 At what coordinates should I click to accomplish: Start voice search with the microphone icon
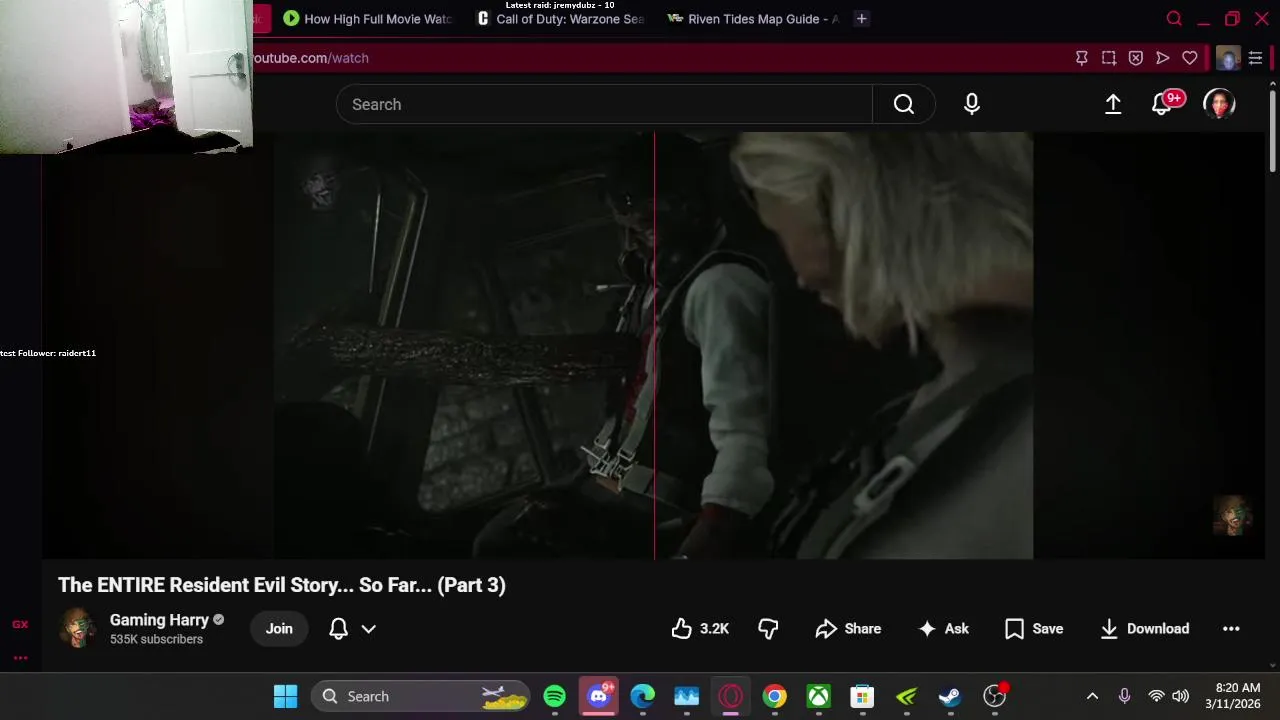point(972,104)
